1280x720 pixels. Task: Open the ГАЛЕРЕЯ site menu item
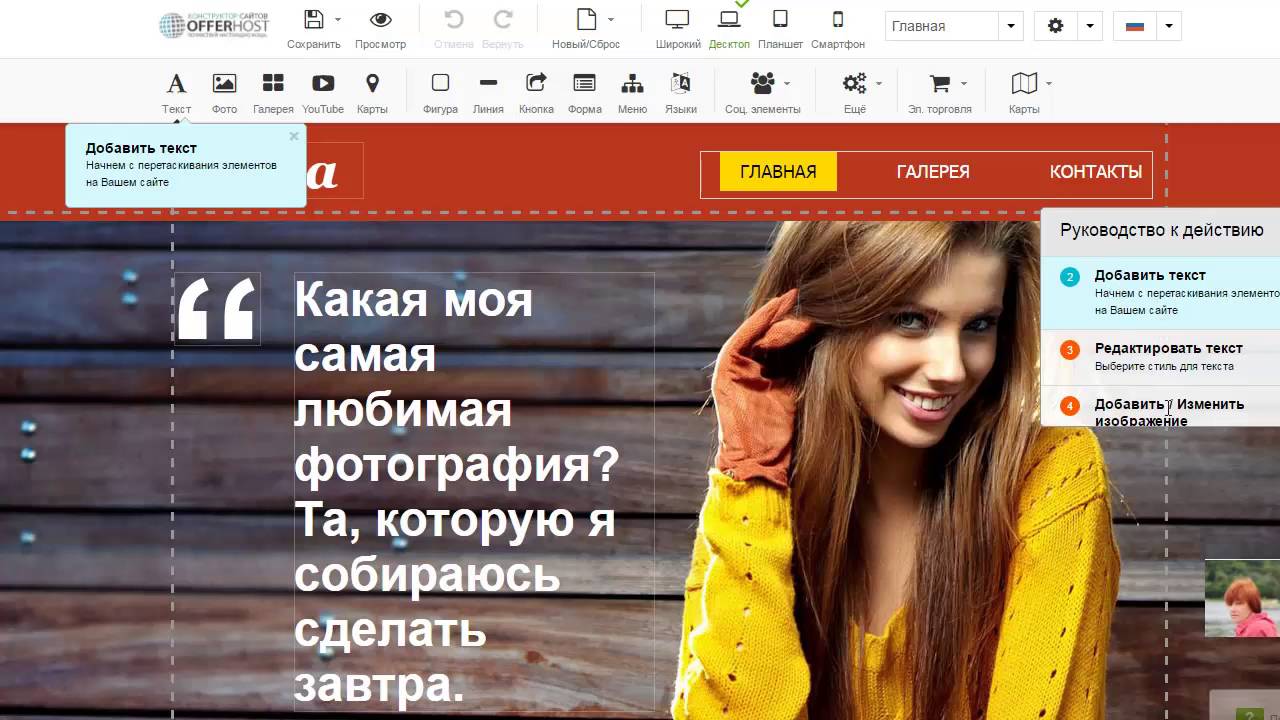pyautogui.click(x=933, y=172)
